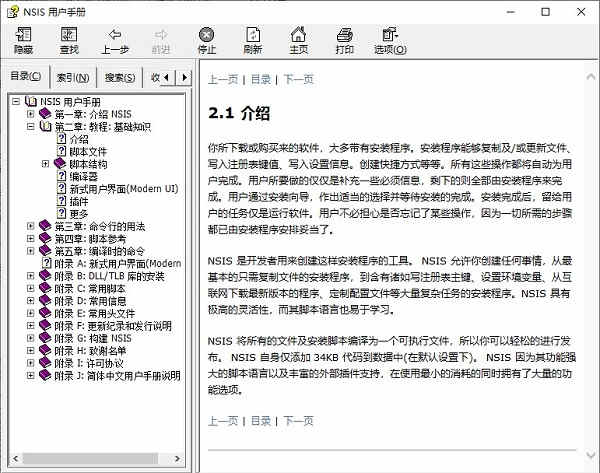Click the NSIS 用户手册 window title icon
The image size is (600, 473).
[13, 12]
